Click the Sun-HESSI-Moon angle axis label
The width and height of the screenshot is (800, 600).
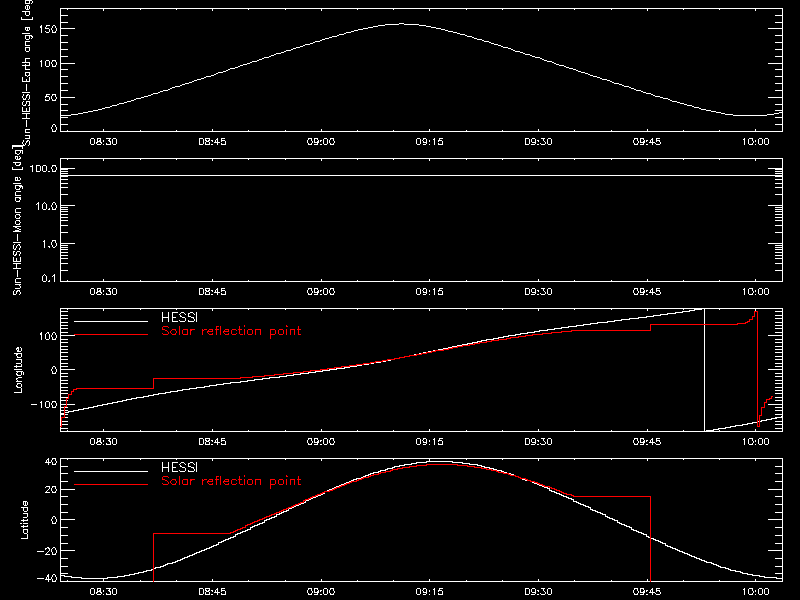pyautogui.click(x=18, y=220)
